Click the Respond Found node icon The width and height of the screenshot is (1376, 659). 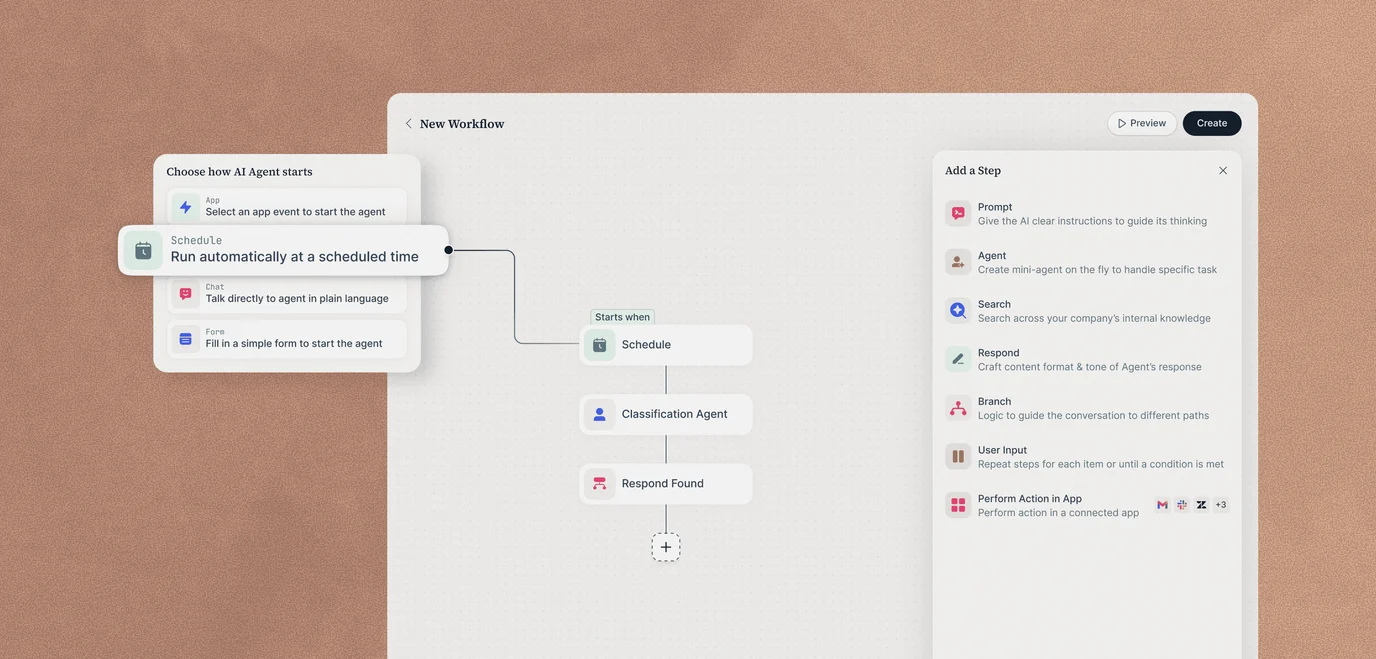click(x=599, y=484)
